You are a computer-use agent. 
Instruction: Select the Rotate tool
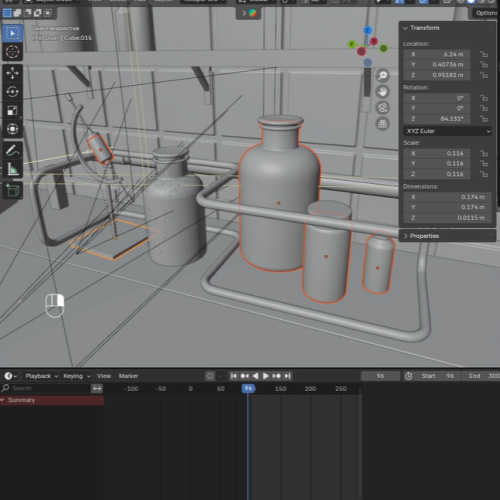click(x=12, y=92)
